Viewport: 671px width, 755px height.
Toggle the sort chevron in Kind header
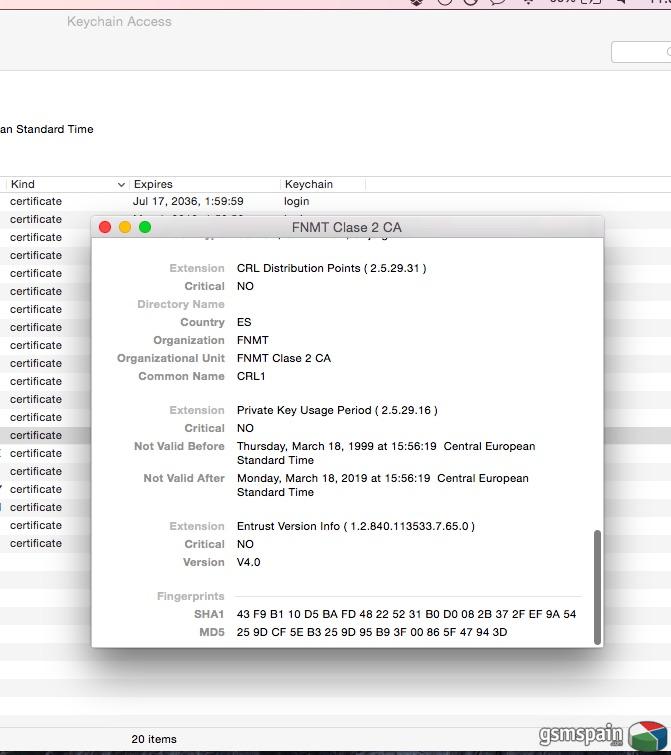[121, 185]
